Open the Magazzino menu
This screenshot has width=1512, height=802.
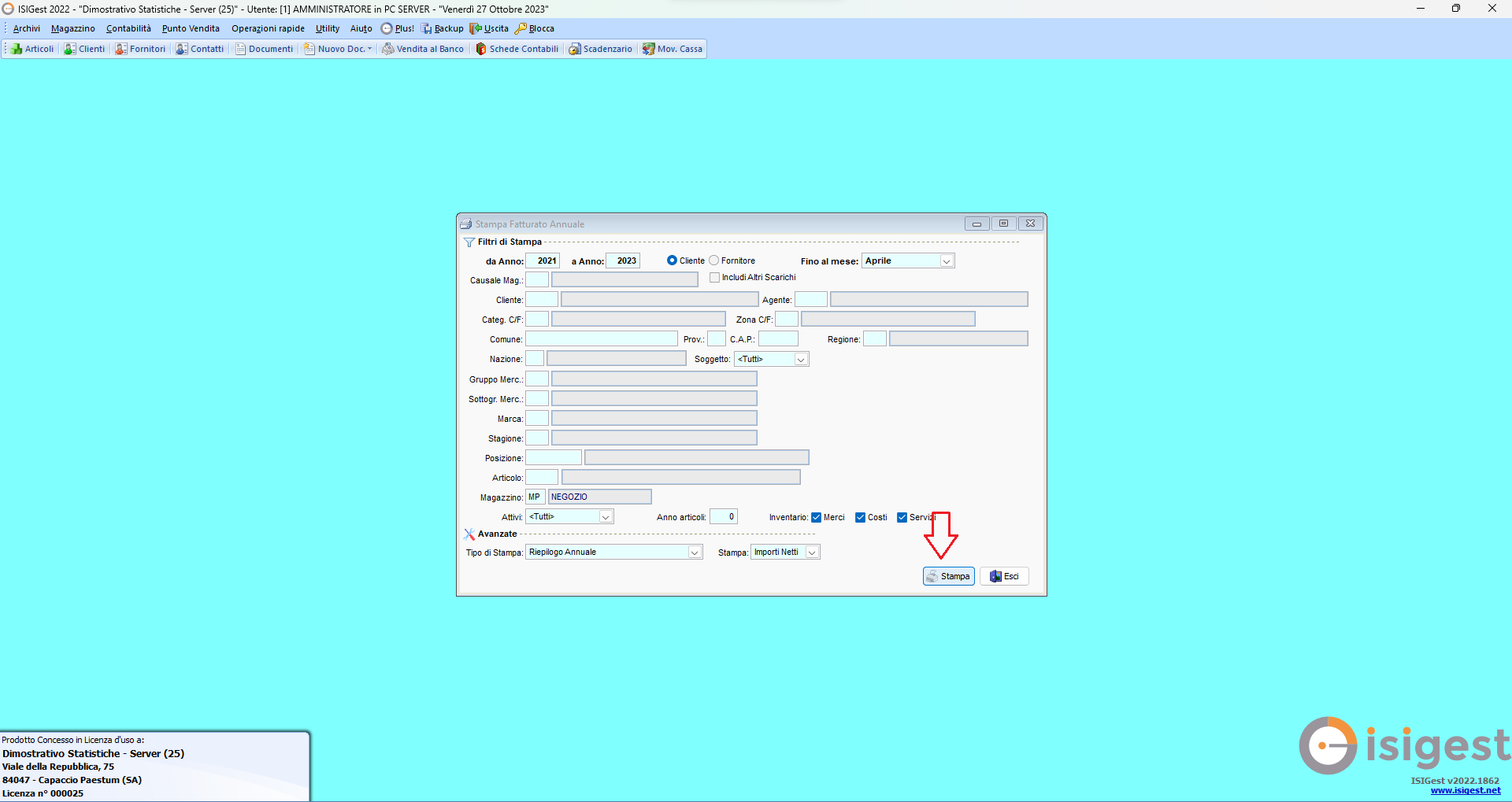pos(72,28)
